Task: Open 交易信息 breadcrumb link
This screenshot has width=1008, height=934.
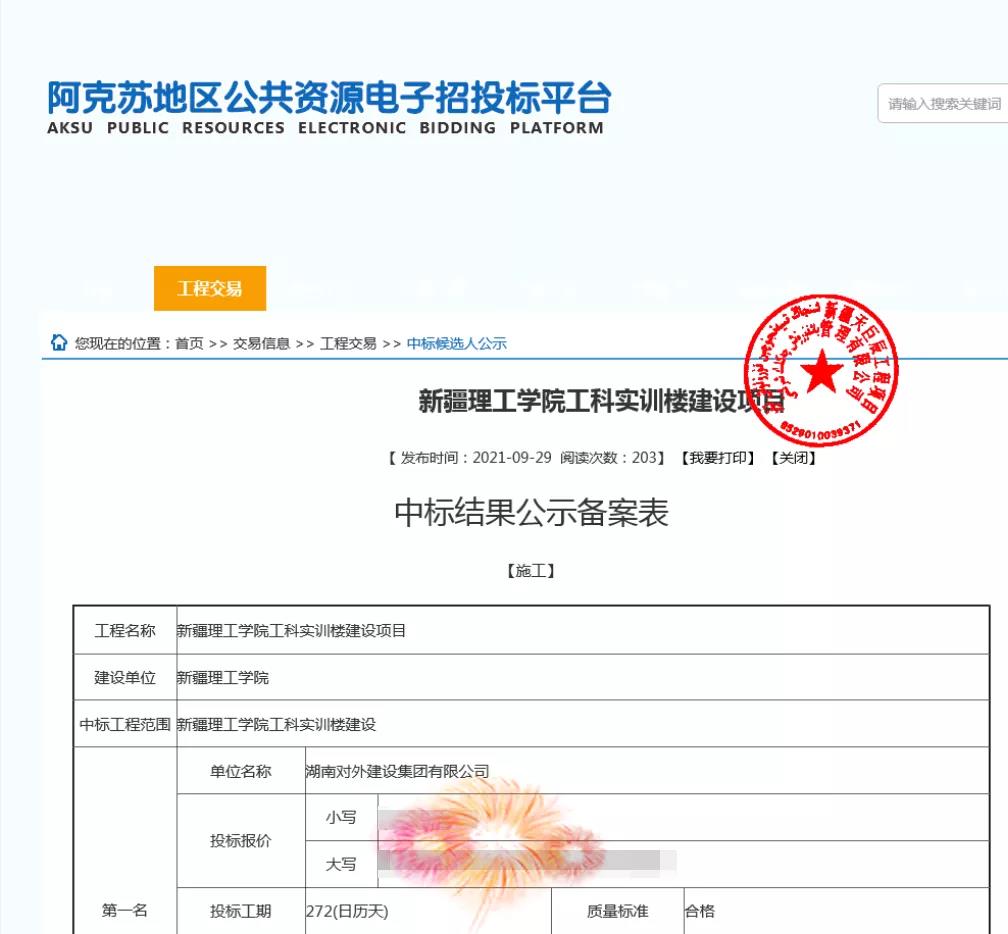Action: pos(261,344)
